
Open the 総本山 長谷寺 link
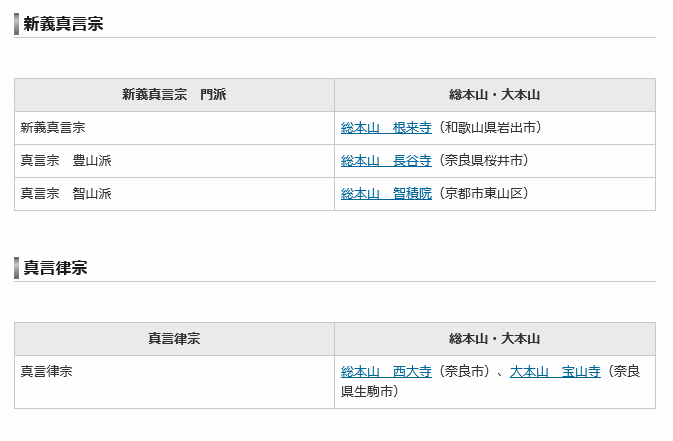click(x=386, y=161)
